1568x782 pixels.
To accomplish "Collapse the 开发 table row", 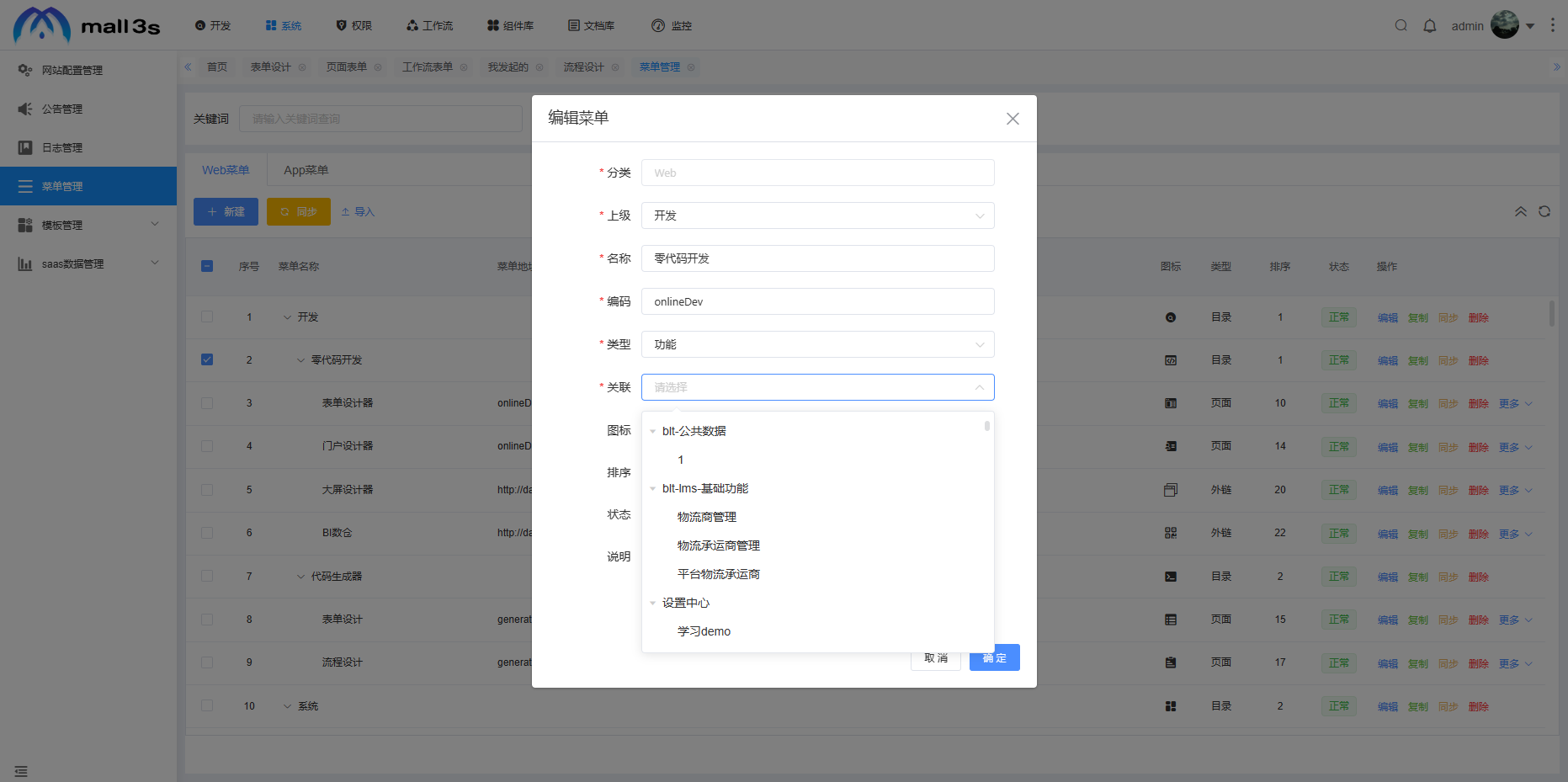I will tap(288, 317).
